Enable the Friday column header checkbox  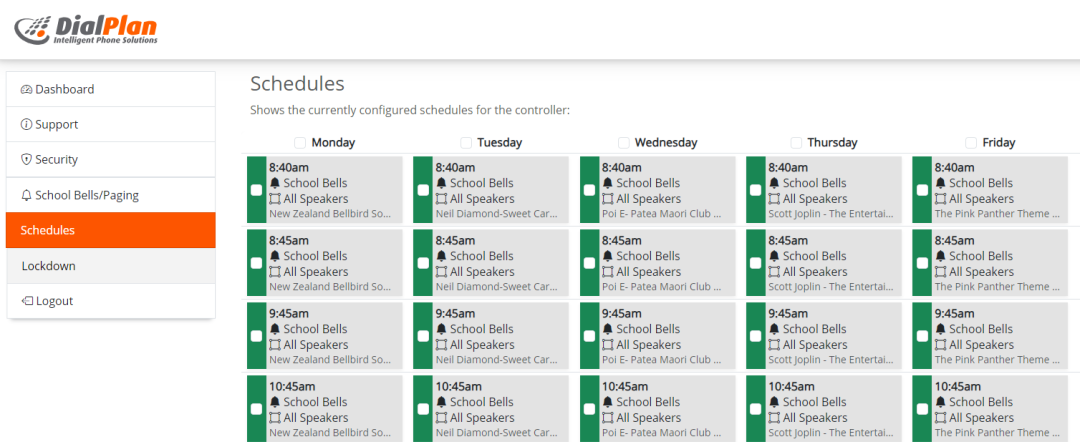click(x=971, y=143)
